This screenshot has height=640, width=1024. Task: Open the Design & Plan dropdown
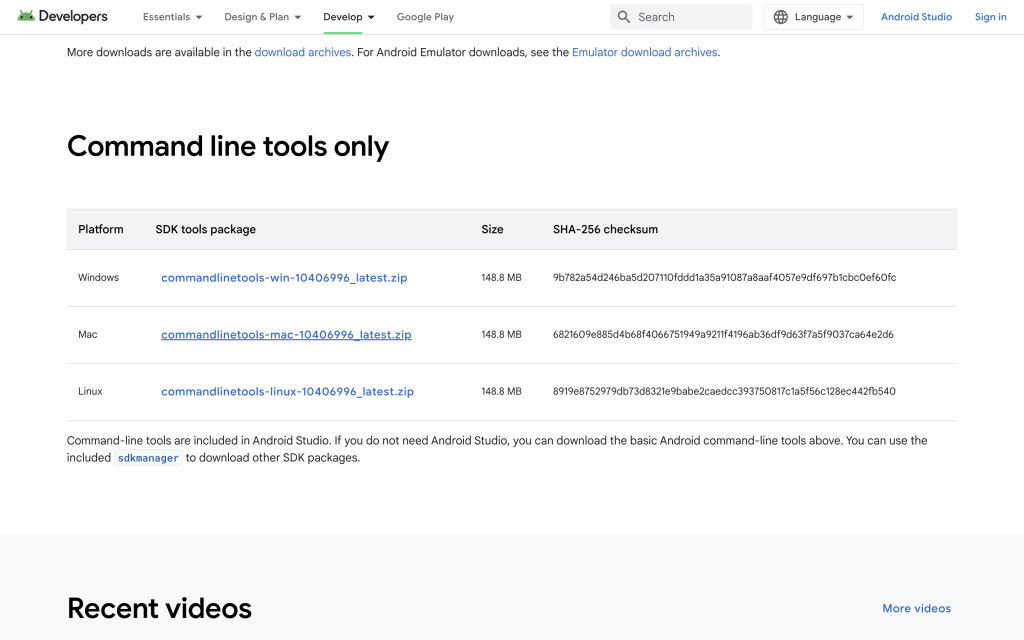coord(263,17)
